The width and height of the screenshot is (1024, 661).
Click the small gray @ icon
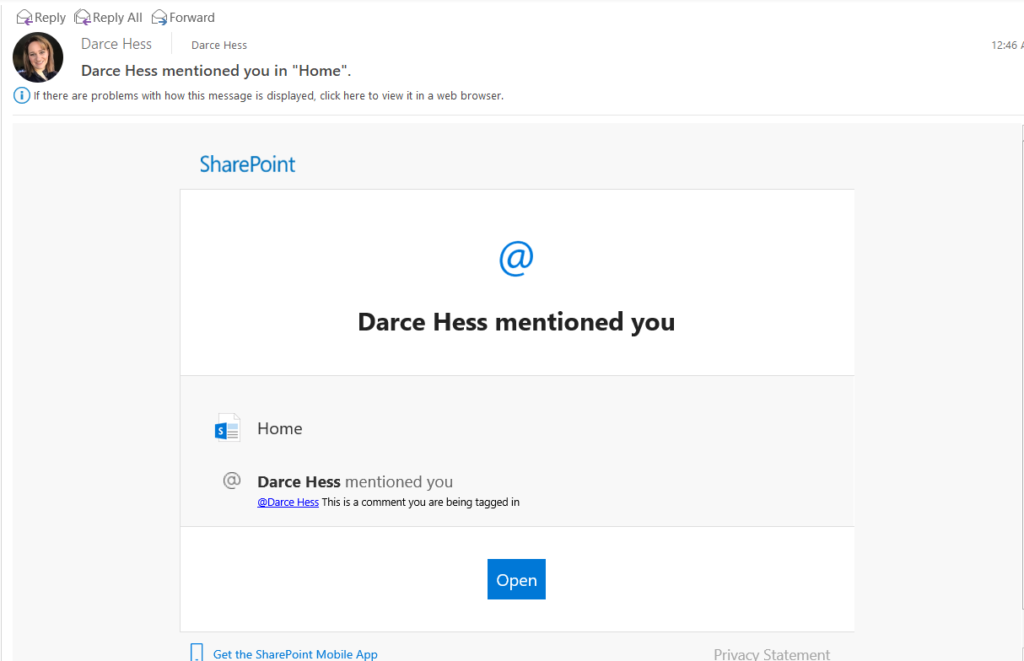pyautogui.click(x=232, y=481)
